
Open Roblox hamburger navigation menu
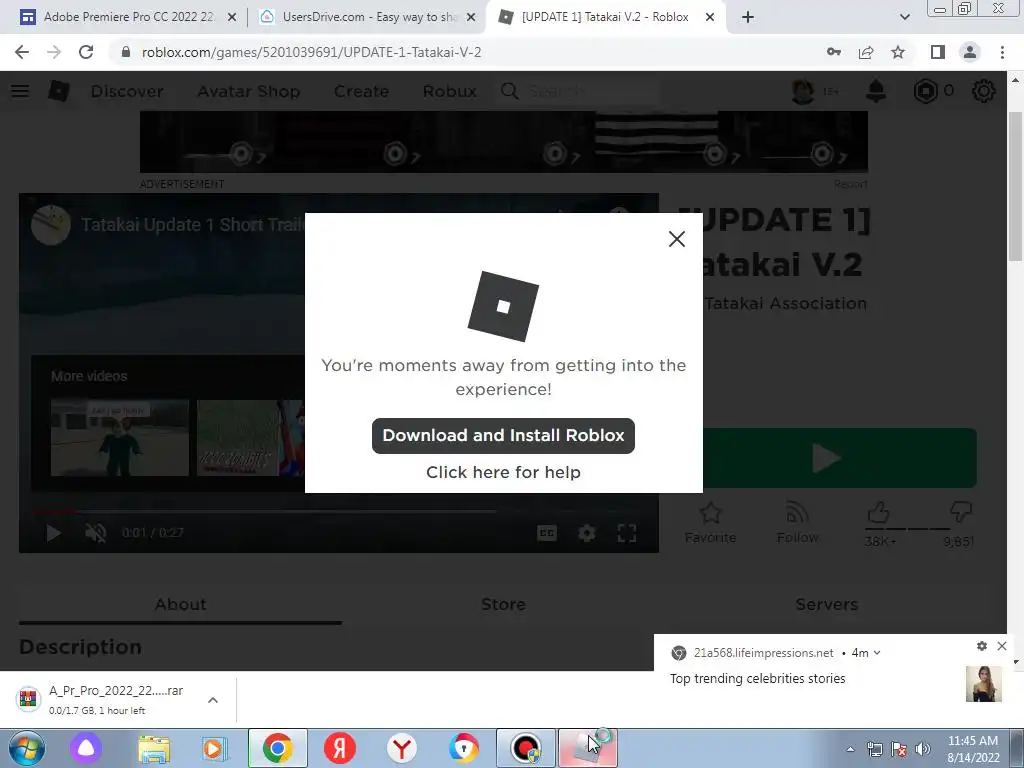[20, 91]
